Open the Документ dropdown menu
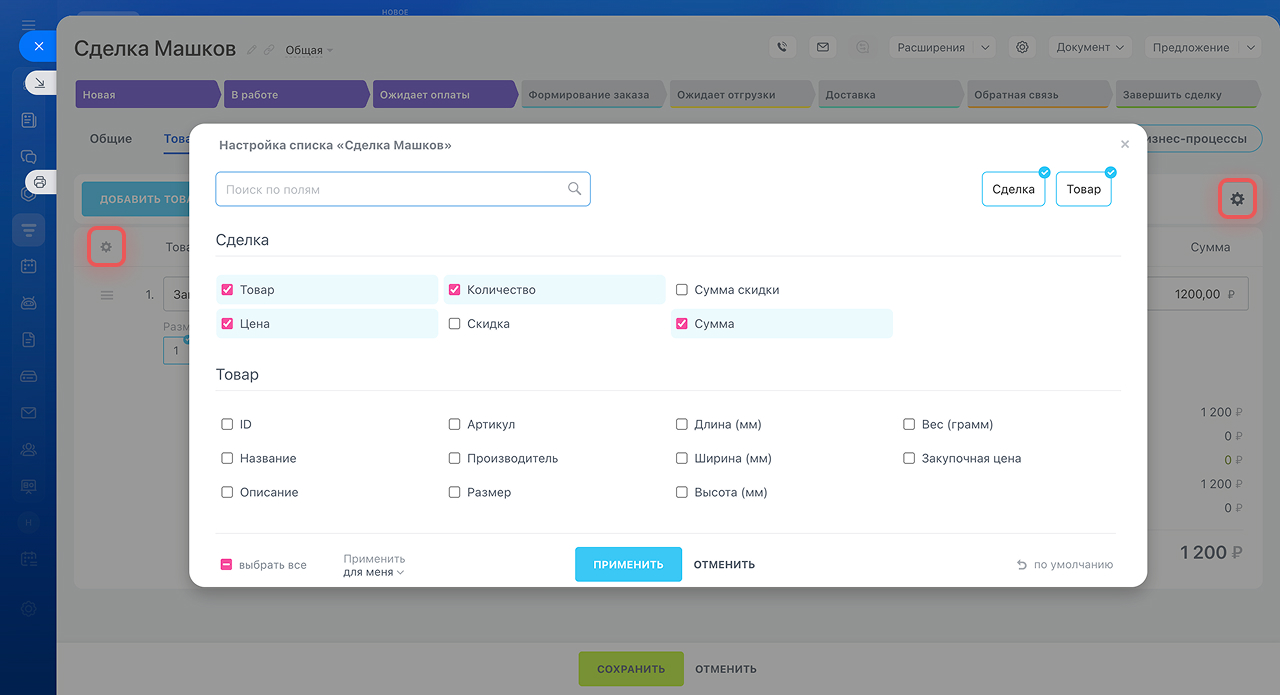 pos(1089,47)
